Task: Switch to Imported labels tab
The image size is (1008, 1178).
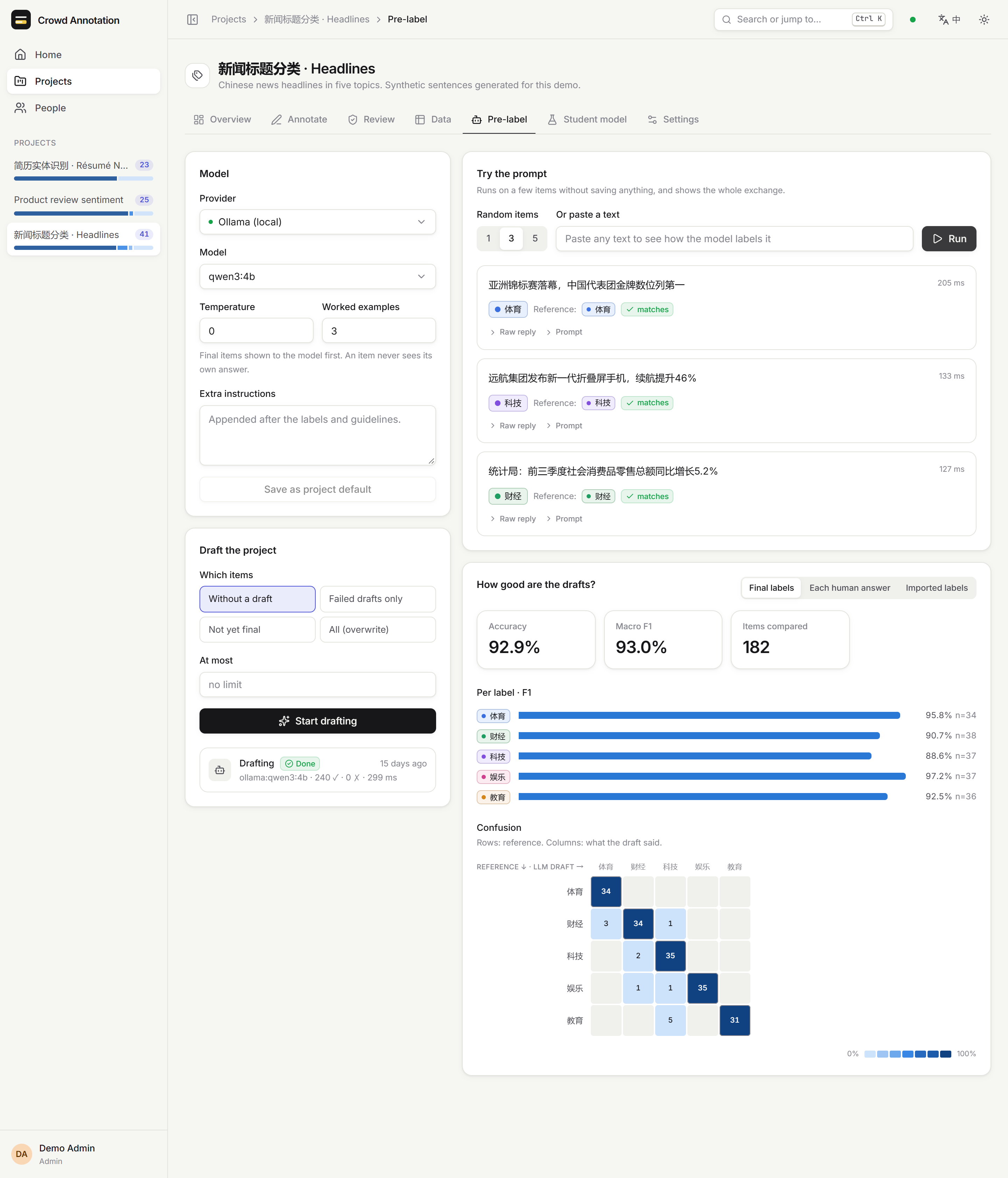Action: pos(936,588)
